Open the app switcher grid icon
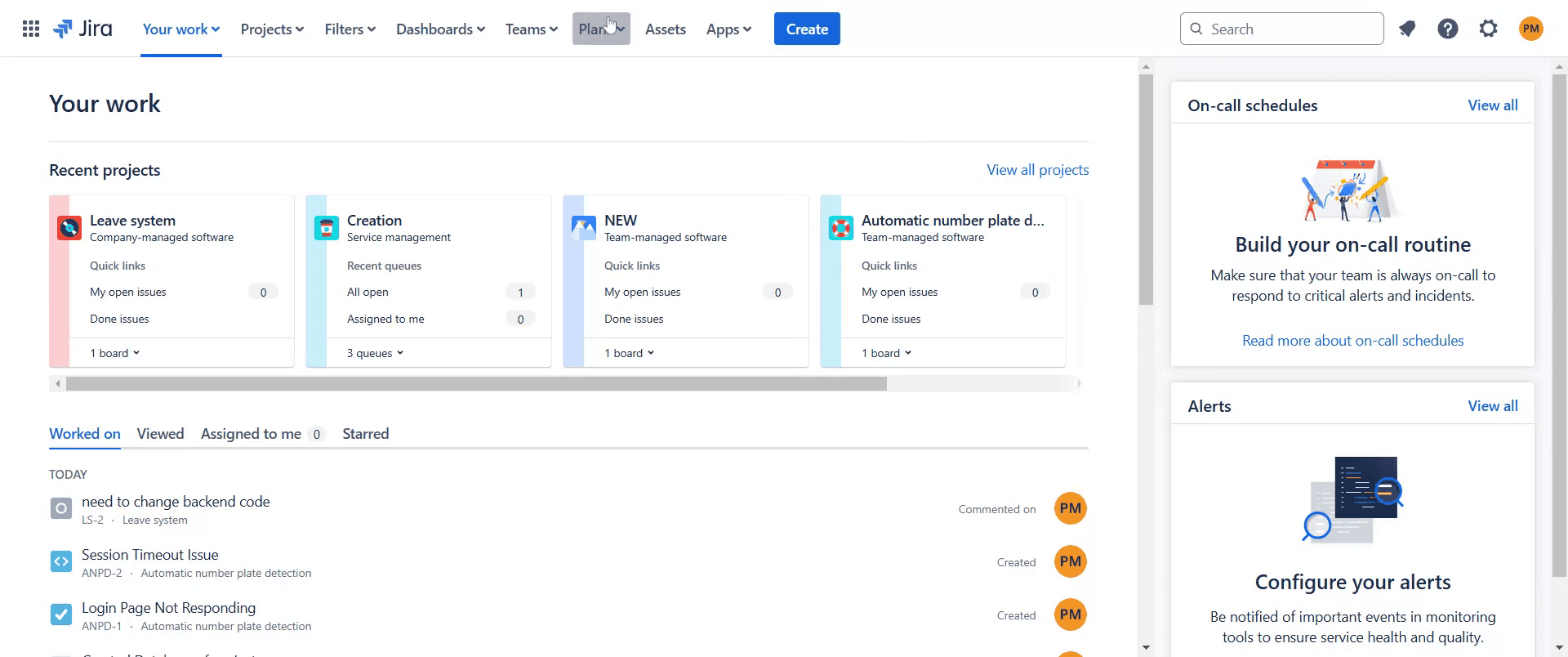 (x=31, y=29)
